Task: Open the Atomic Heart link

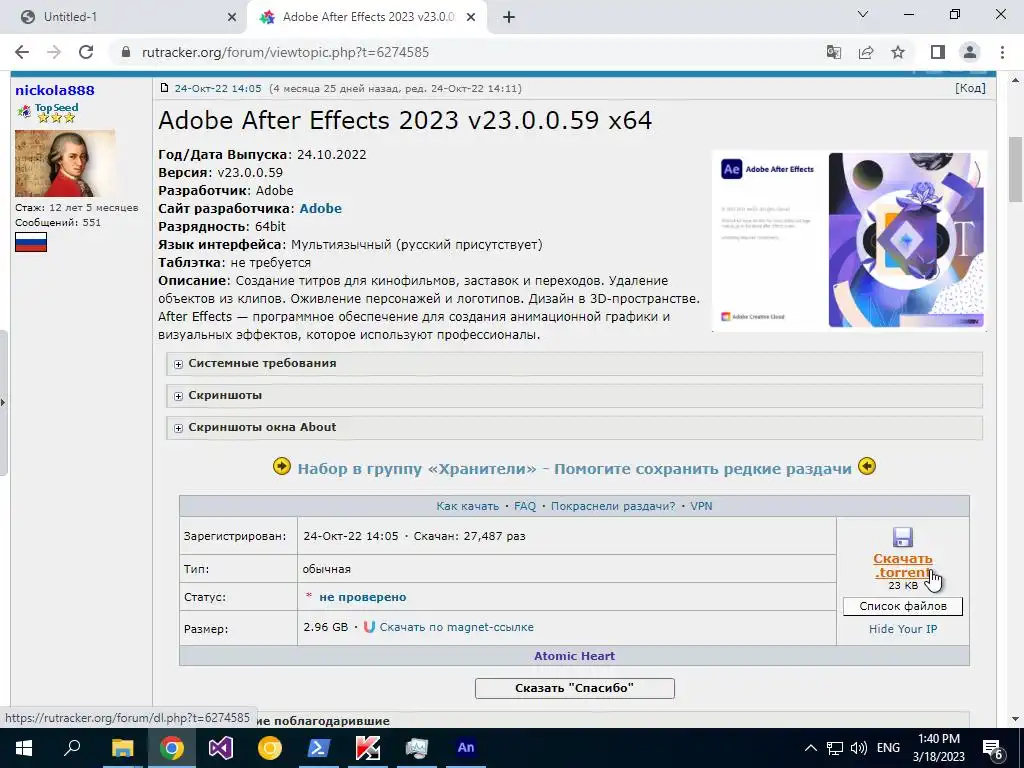Action: point(575,656)
